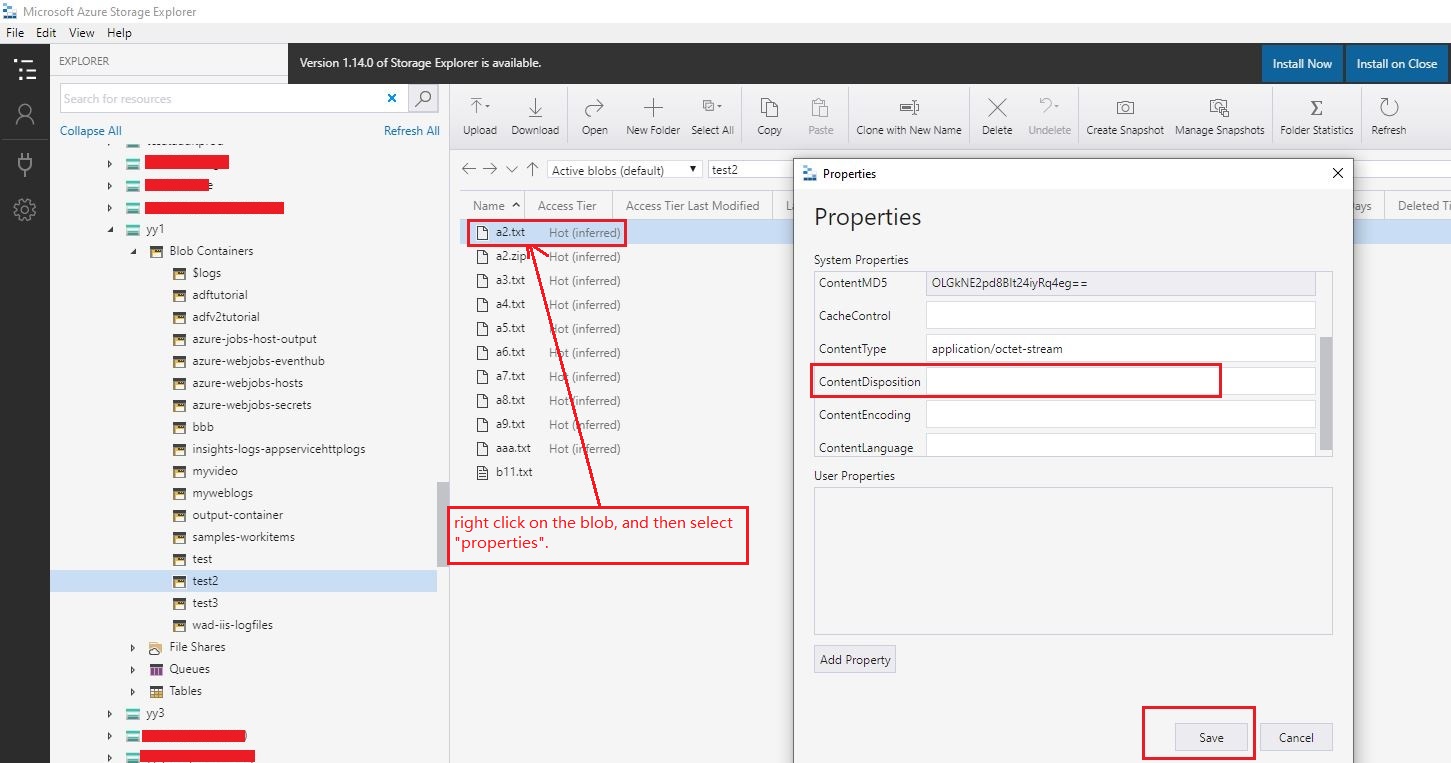The height and width of the screenshot is (763, 1451).
Task: Click Add Property in Properties dialog
Action: point(855,660)
